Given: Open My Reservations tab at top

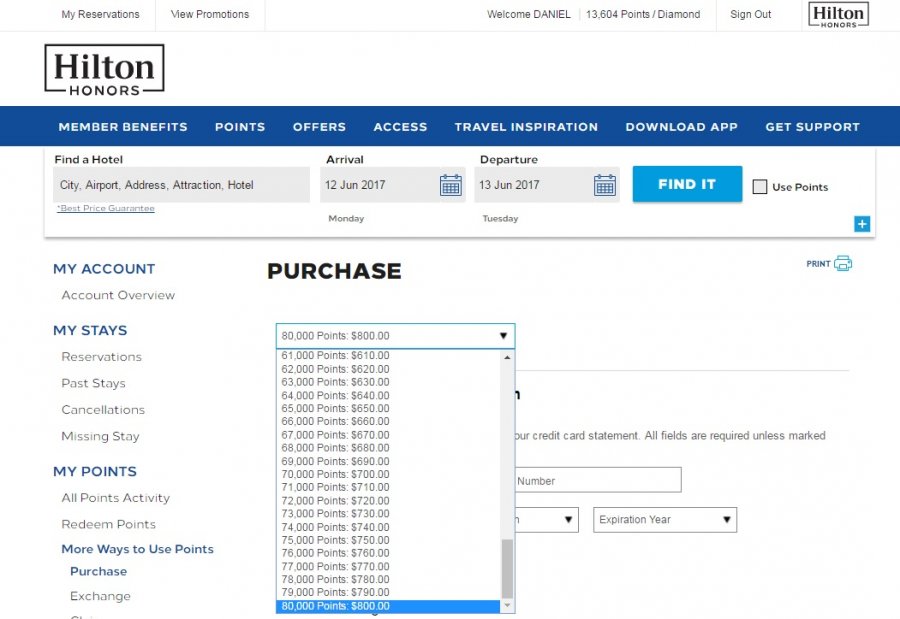Looking at the screenshot, I should (100, 15).
